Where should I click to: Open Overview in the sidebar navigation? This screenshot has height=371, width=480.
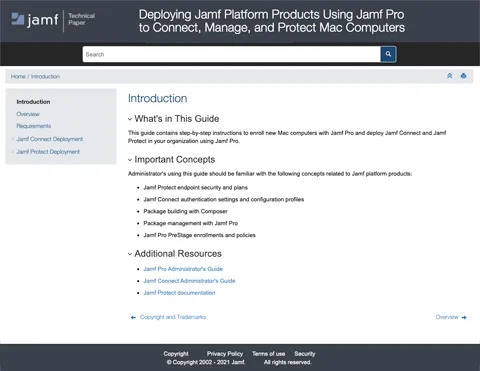point(28,114)
